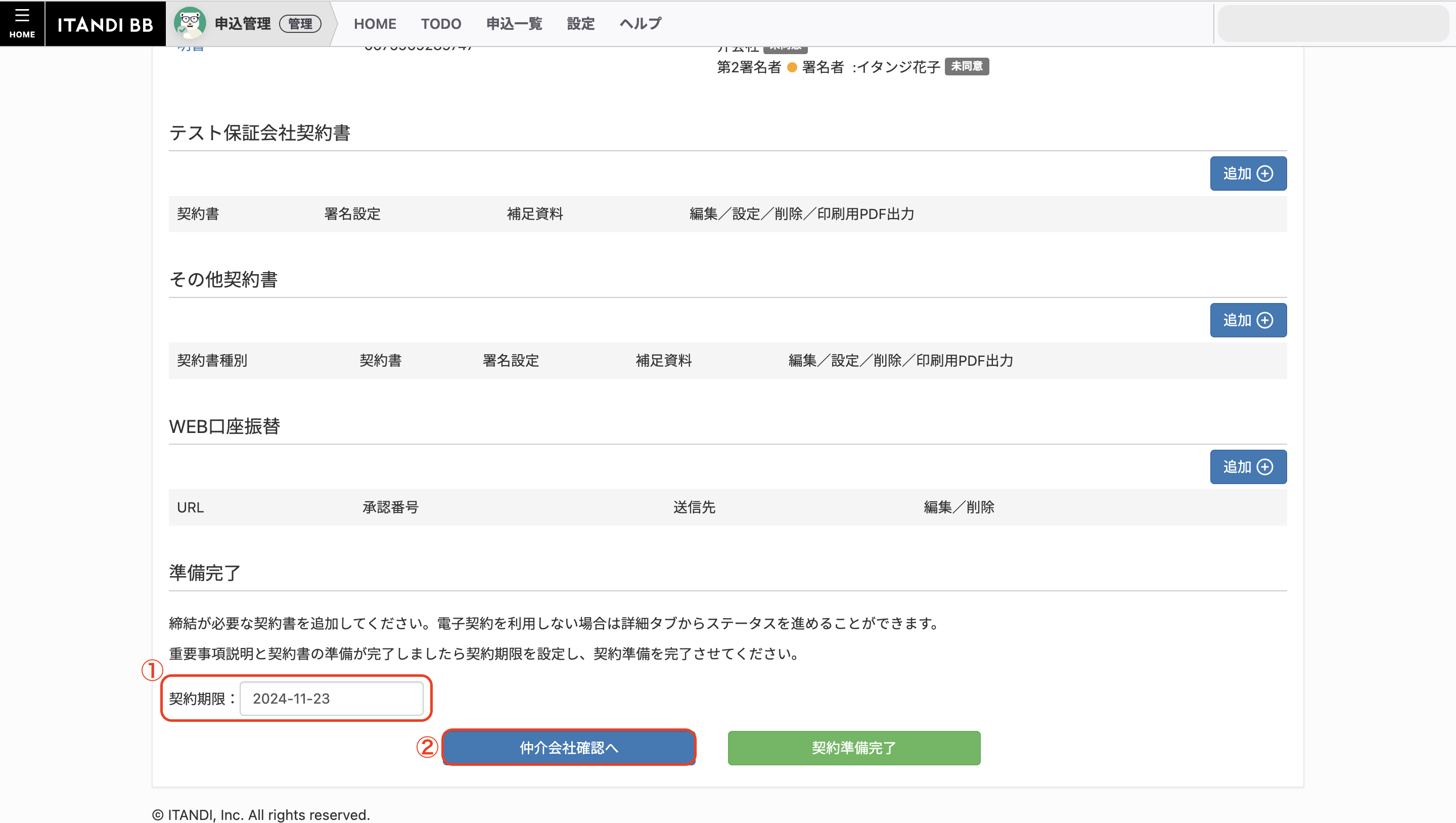The width and height of the screenshot is (1456, 823).
Task: Click the URL column header
Action: (x=190, y=507)
